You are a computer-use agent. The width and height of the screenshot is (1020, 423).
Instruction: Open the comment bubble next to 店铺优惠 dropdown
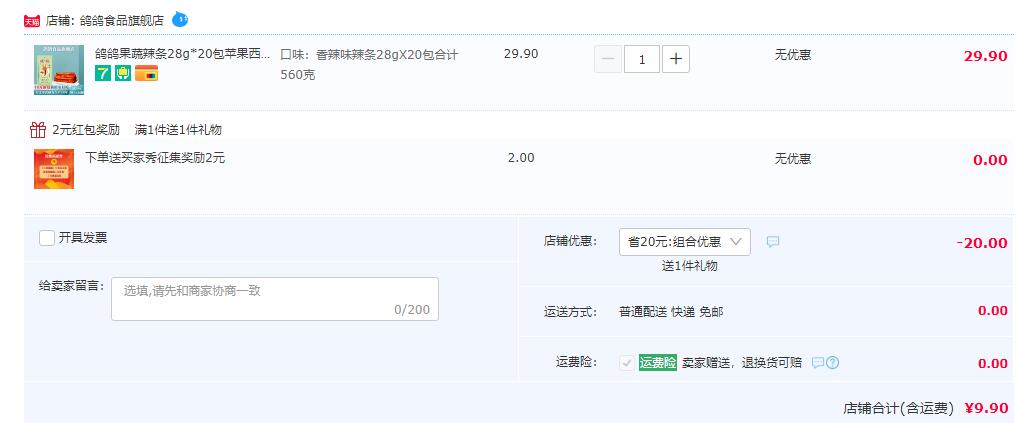(772, 242)
